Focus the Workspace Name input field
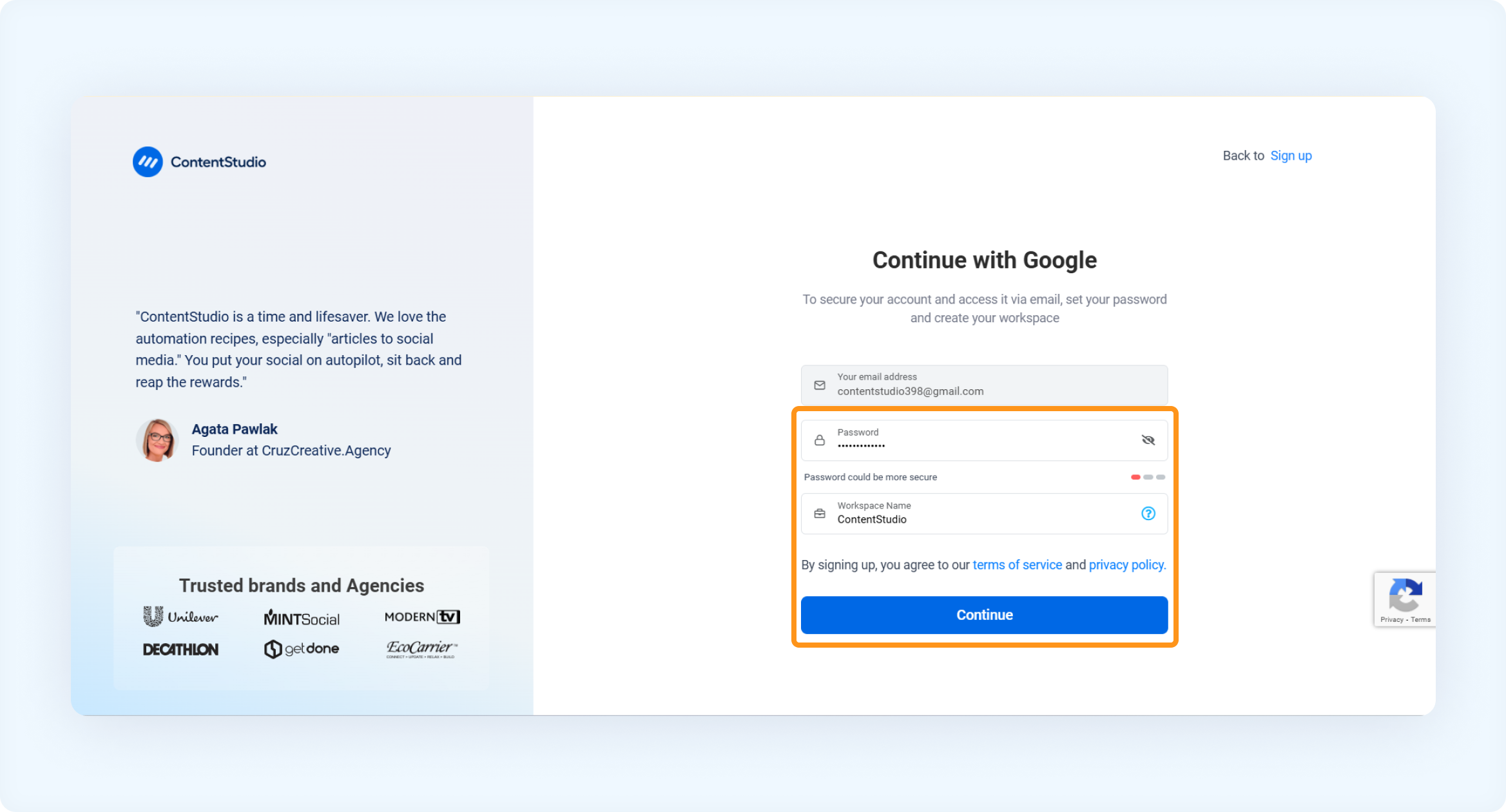 (984, 514)
